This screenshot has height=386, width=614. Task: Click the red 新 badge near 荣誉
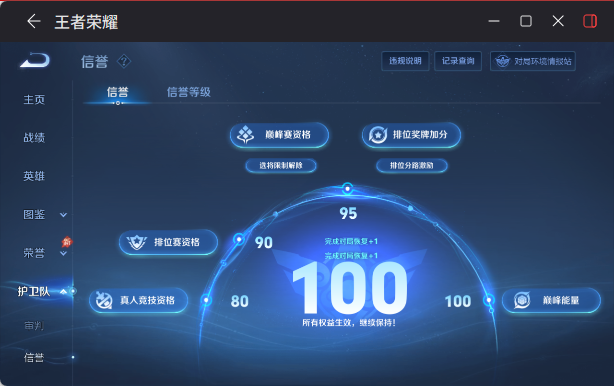click(x=67, y=242)
